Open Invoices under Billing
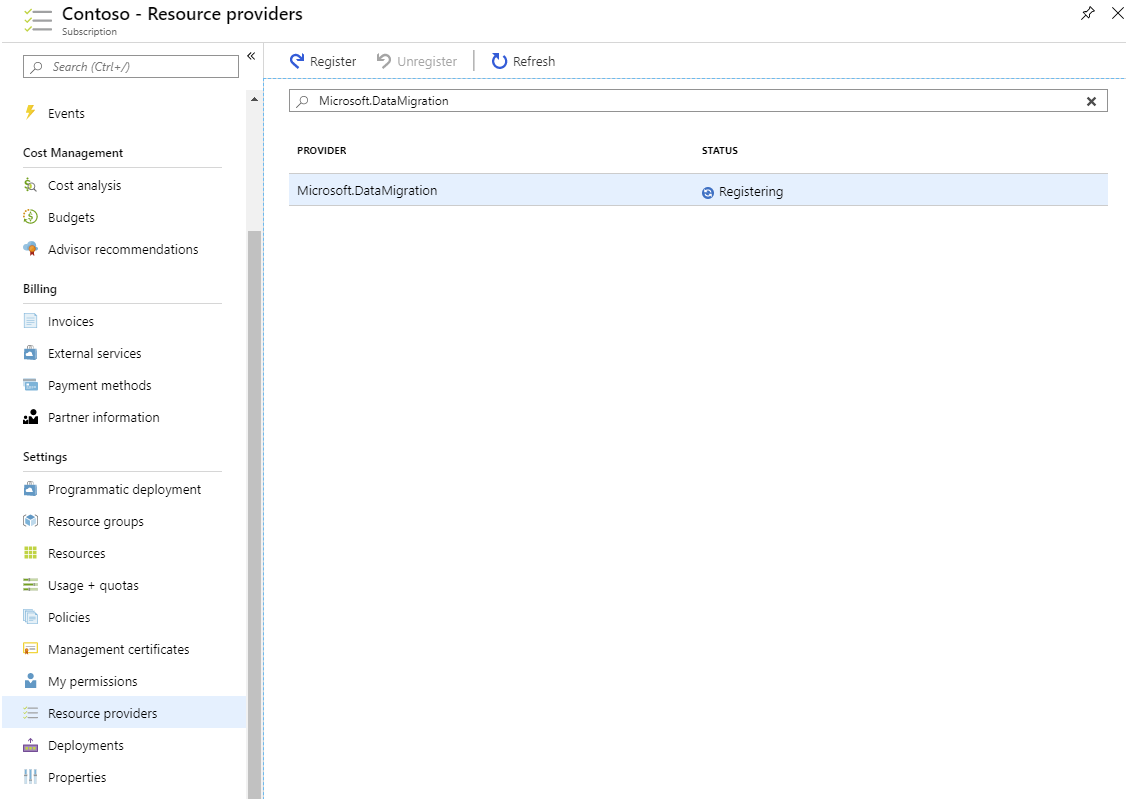 [x=70, y=321]
